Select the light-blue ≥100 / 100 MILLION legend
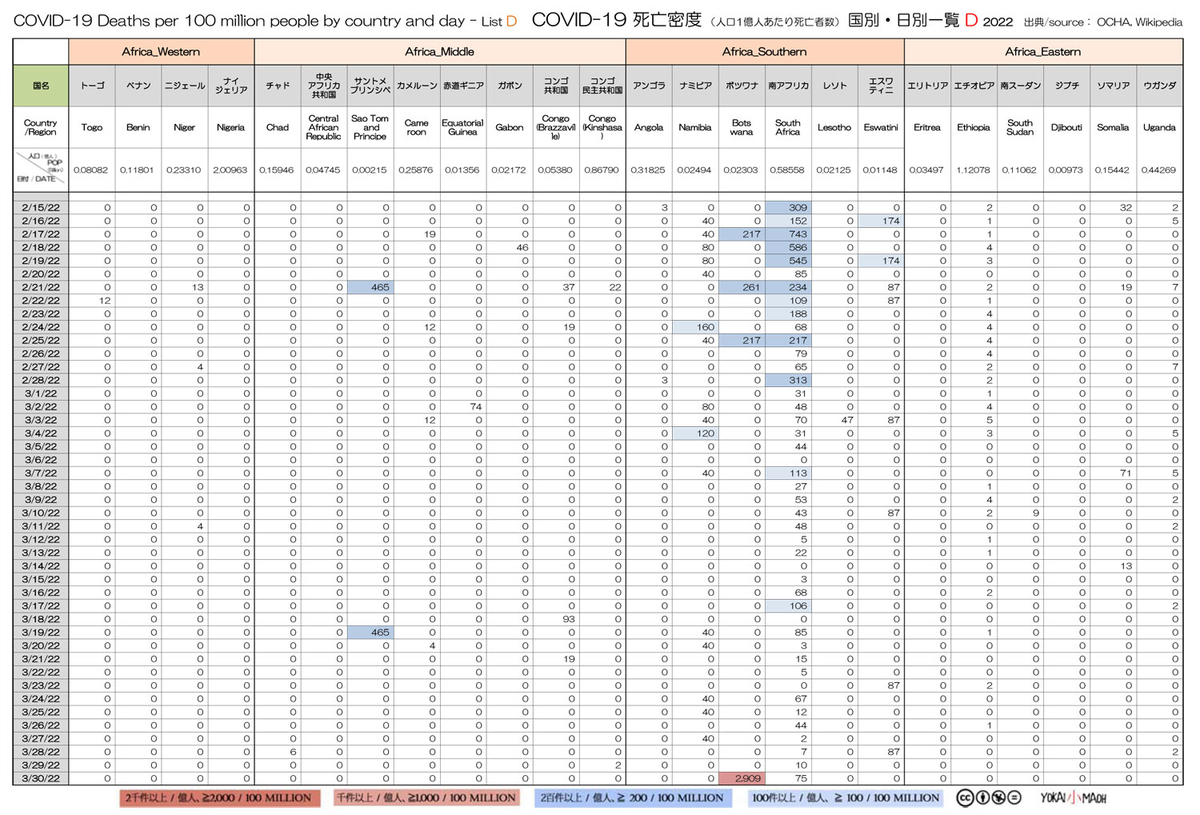 846,798
